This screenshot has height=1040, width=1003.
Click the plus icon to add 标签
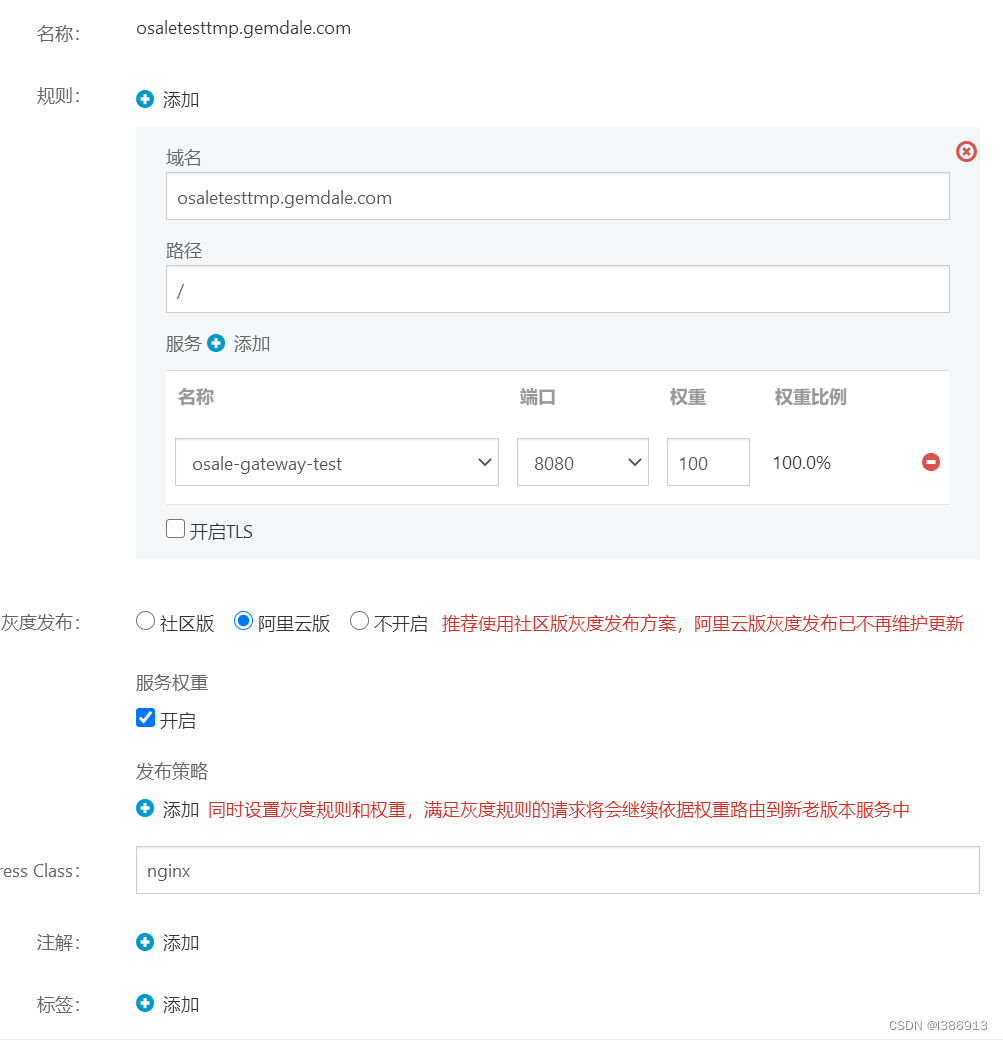[x=145, y=1004]
